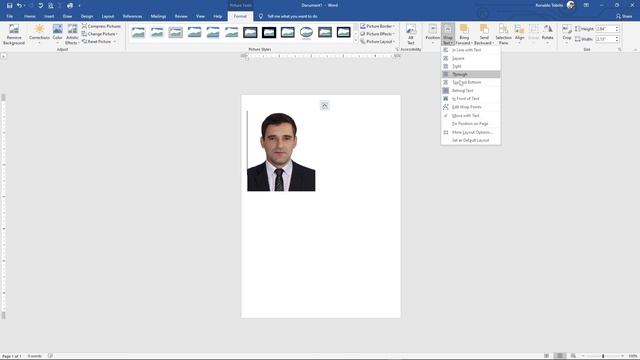Switch to Web Layout view in status bar

[x=573, y=356]
